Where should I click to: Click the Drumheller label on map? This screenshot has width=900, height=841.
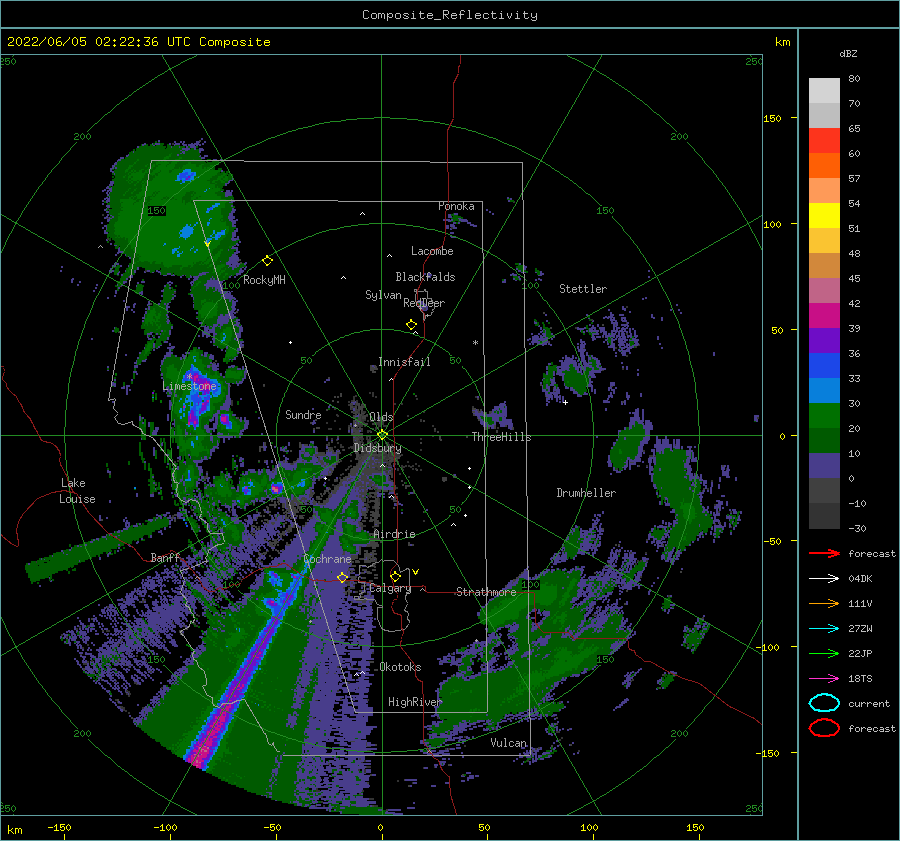586,493
